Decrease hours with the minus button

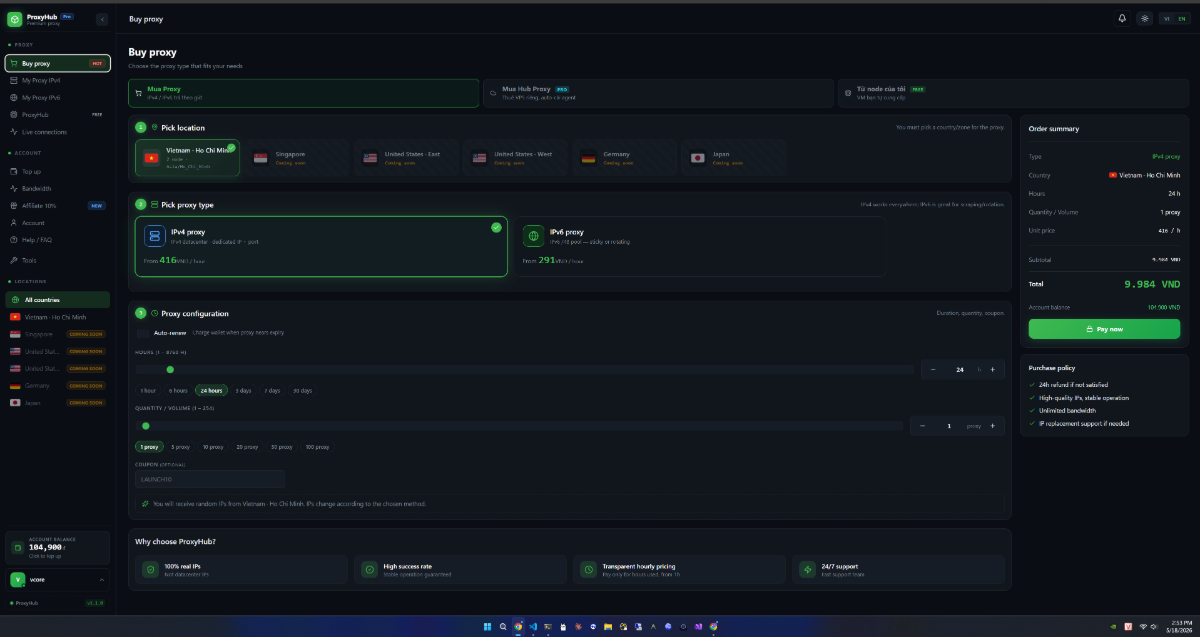point(933,370)
